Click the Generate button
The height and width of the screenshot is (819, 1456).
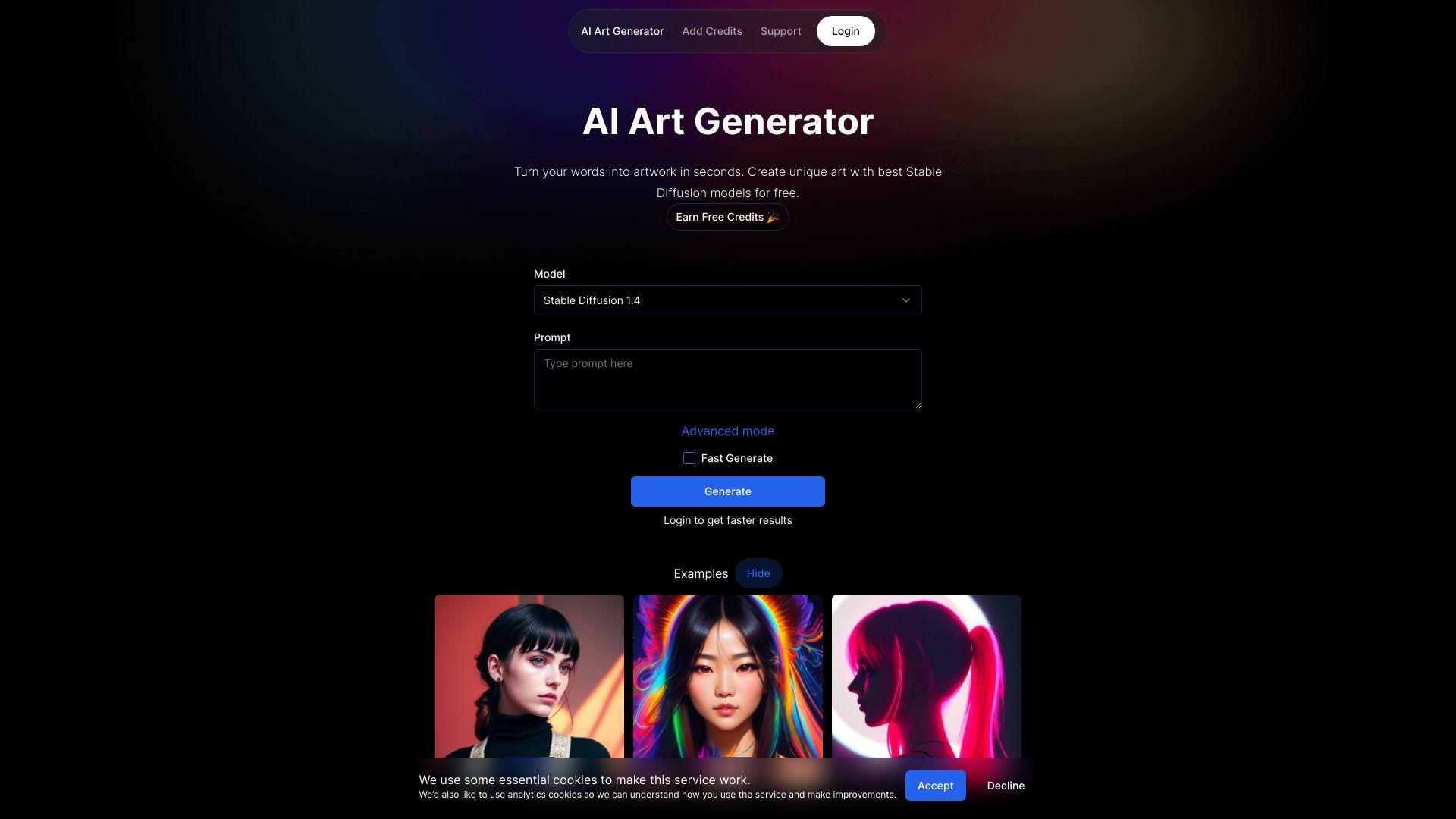(728, 491)
